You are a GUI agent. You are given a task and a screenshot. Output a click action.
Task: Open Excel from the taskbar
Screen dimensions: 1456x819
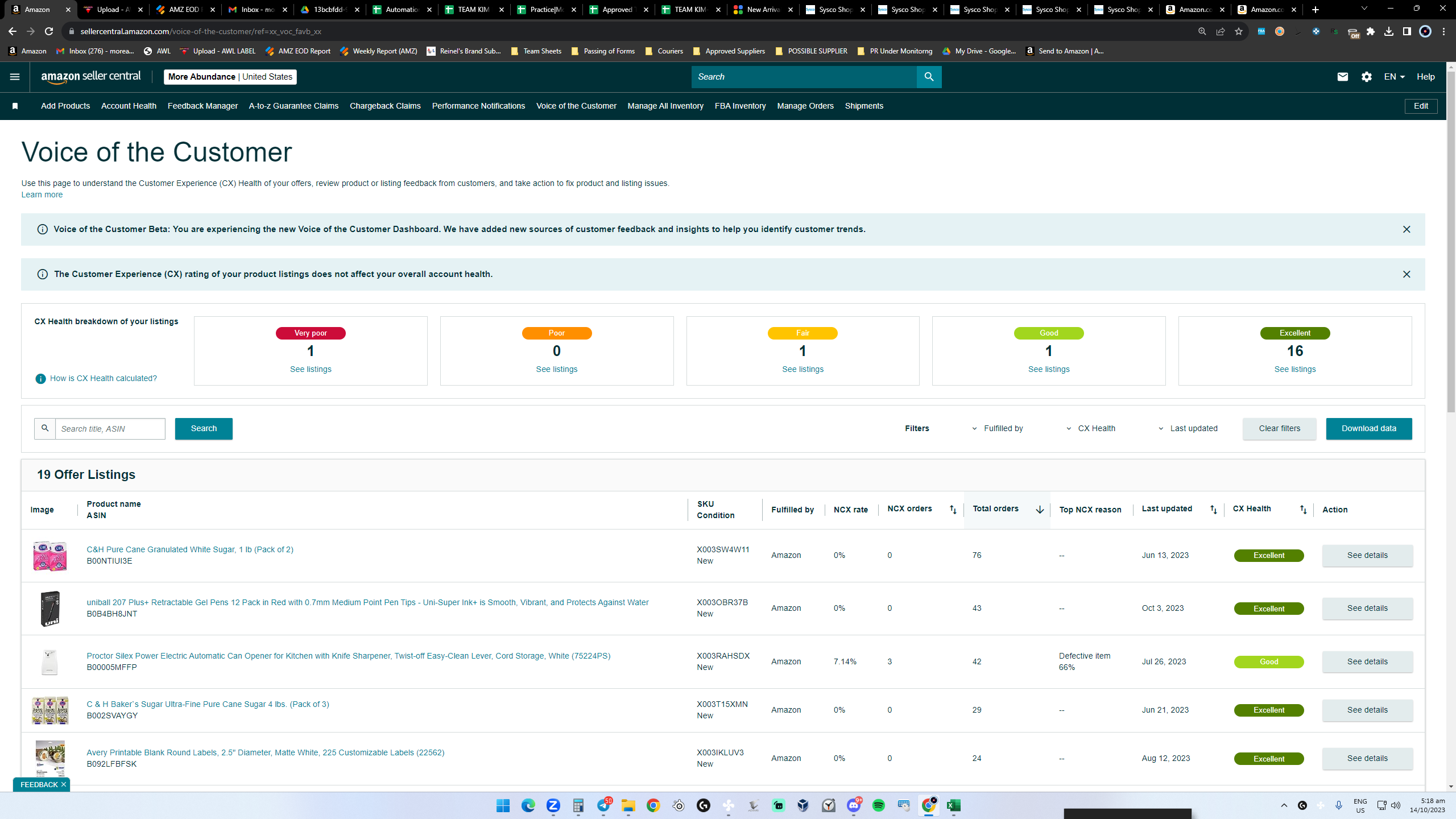point(954,805)
